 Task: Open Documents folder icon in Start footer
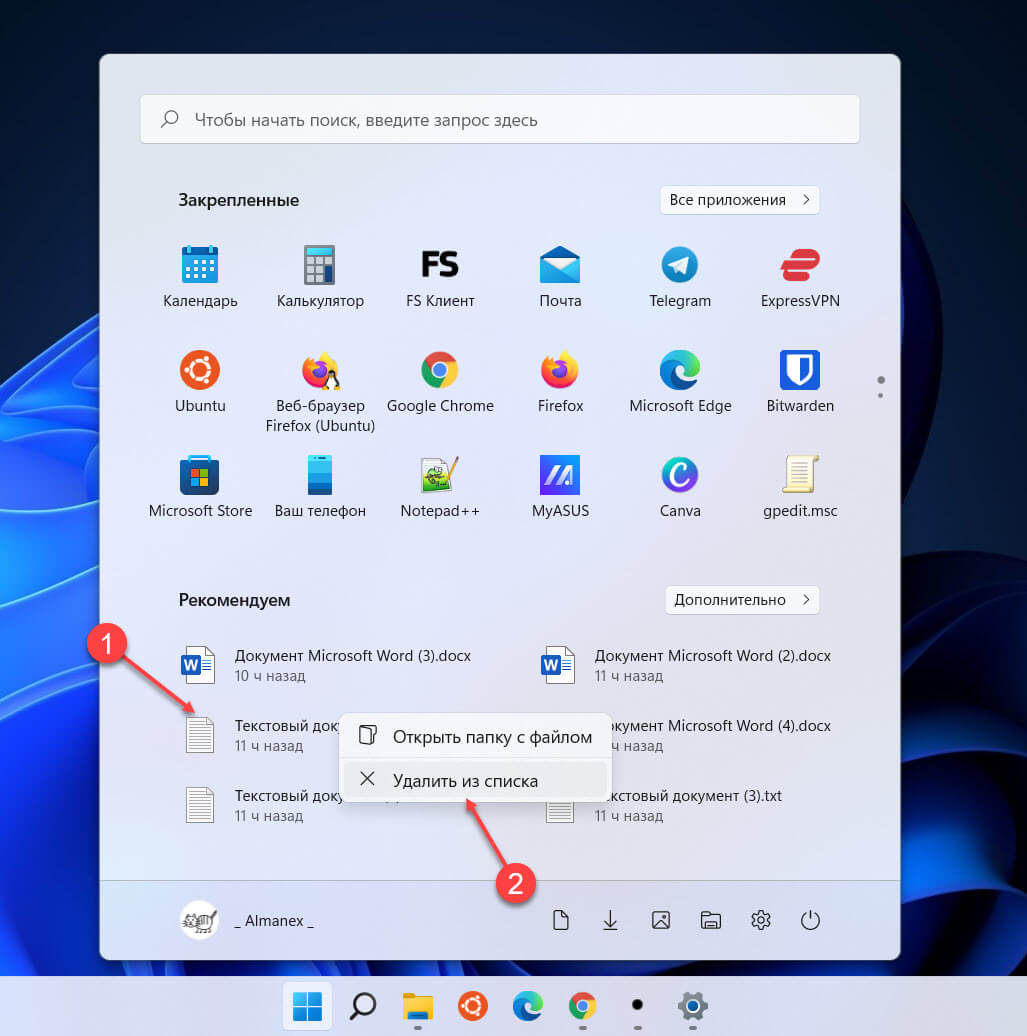[x=560, y=920]
